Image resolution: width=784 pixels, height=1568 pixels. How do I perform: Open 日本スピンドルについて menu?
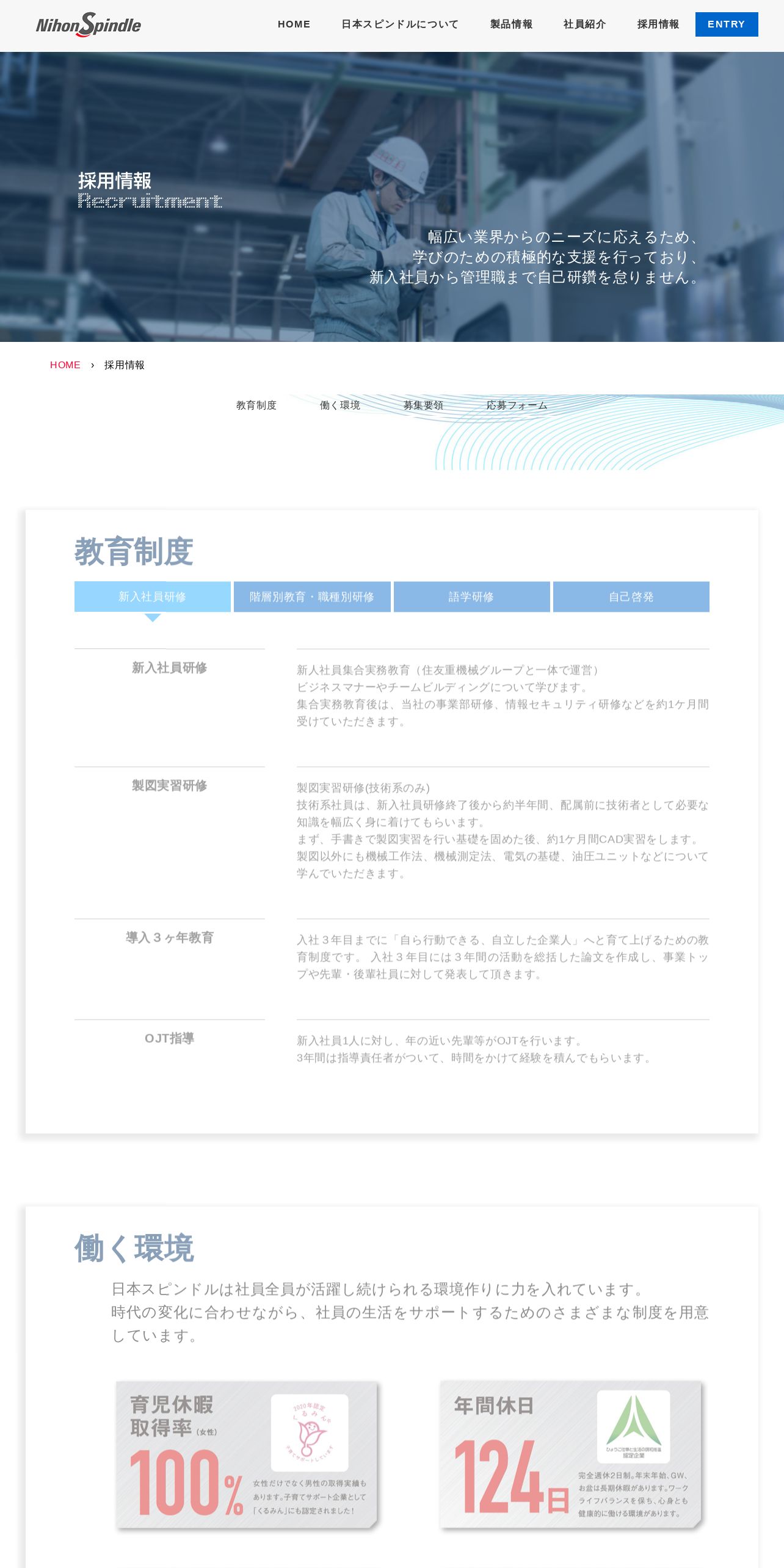[x=400, y=24]
